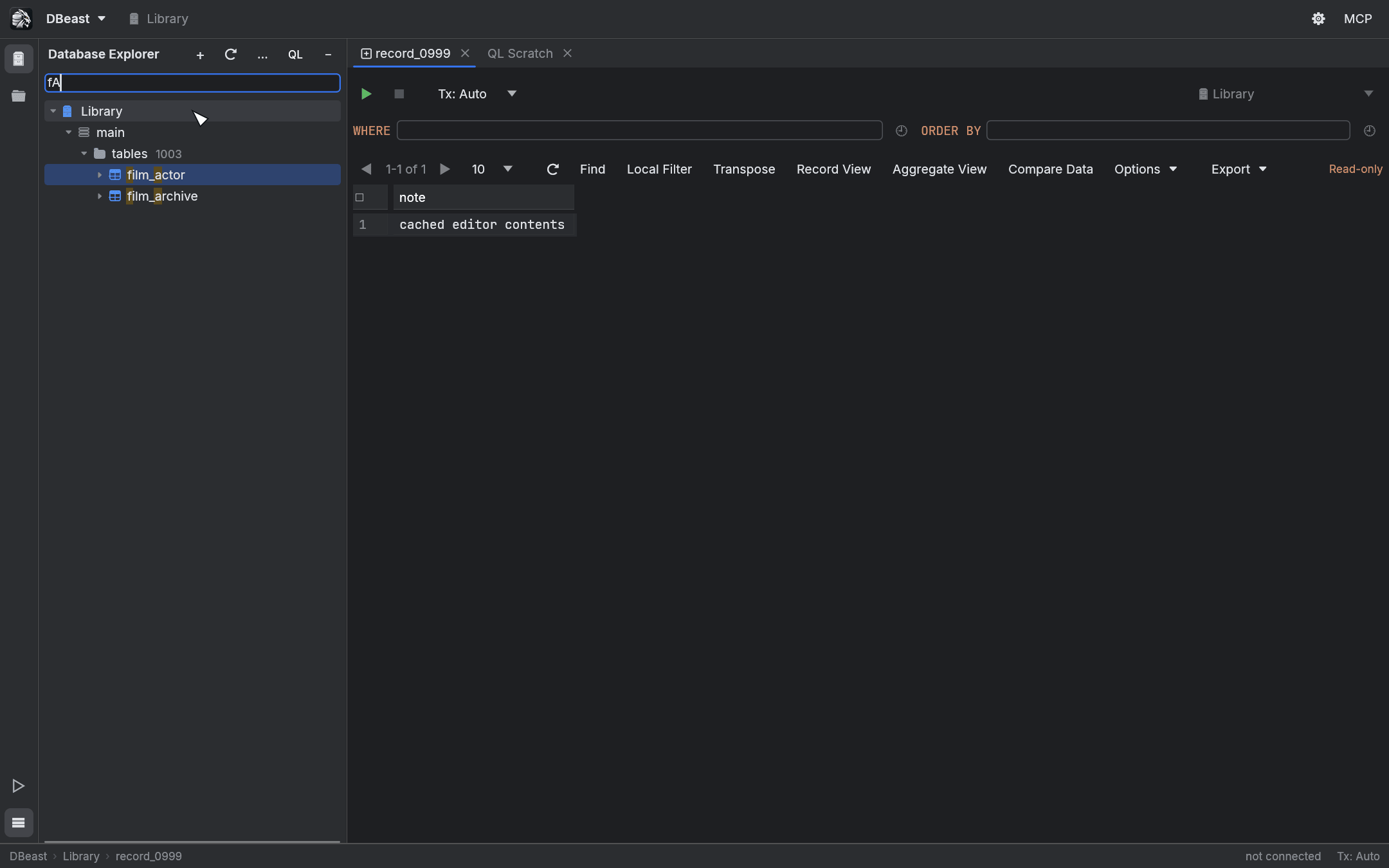The image size is (1389, 868).
Task: Collapse the tables folder node
Action: 84,154
